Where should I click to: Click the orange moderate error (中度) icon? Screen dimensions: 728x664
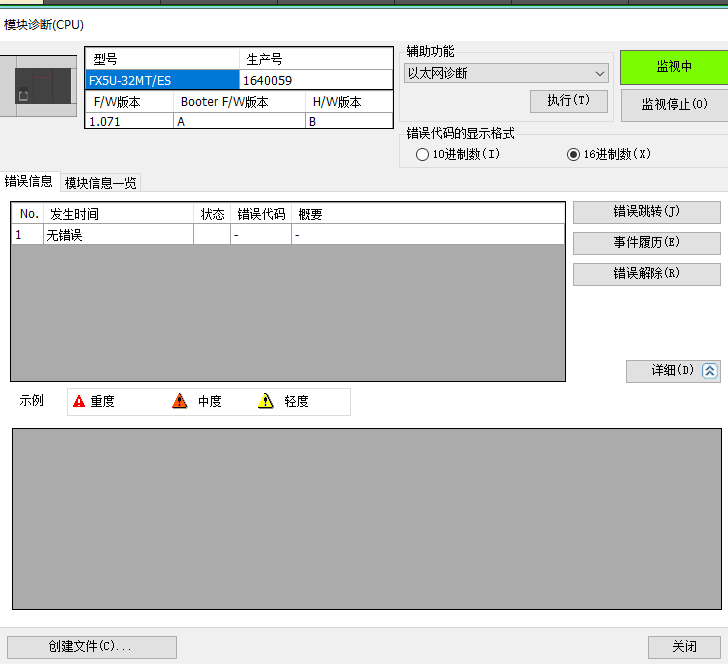[180, 401]
